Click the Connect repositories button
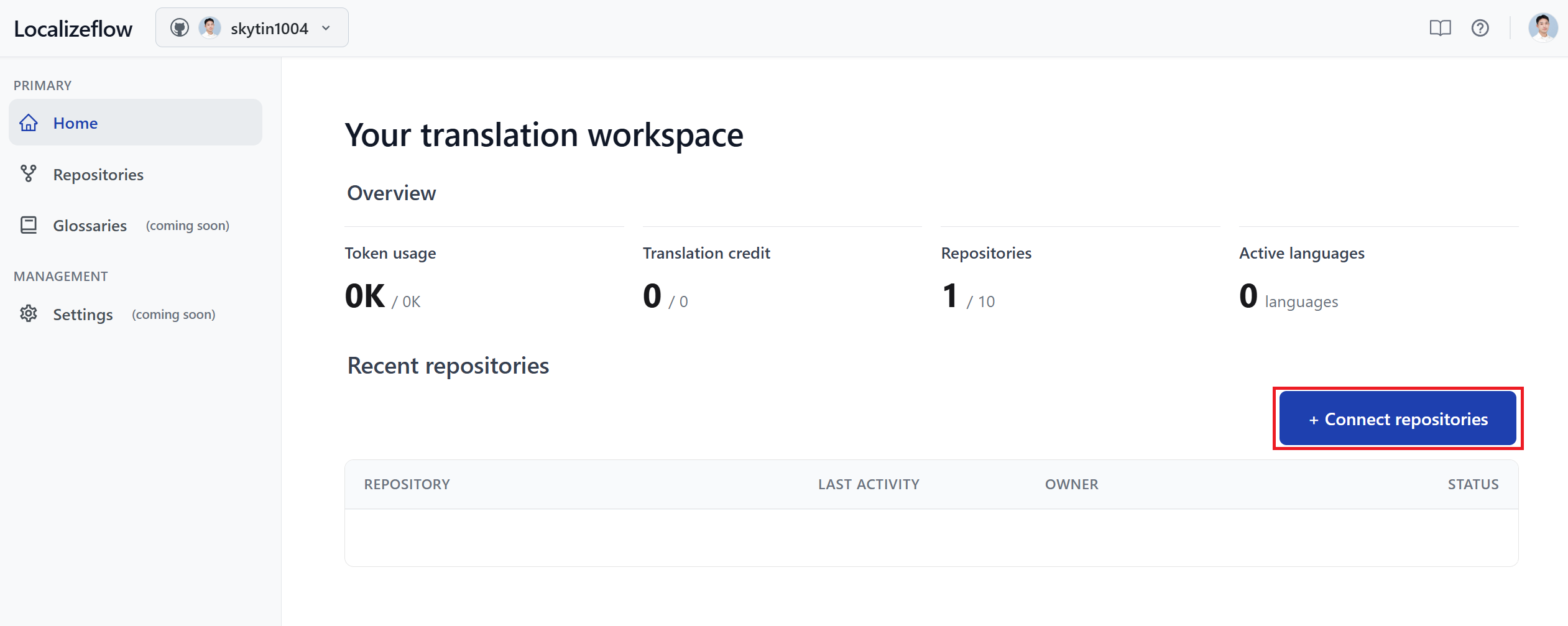This screenshot has height=626, width=1568. [x=1396, y=418]
